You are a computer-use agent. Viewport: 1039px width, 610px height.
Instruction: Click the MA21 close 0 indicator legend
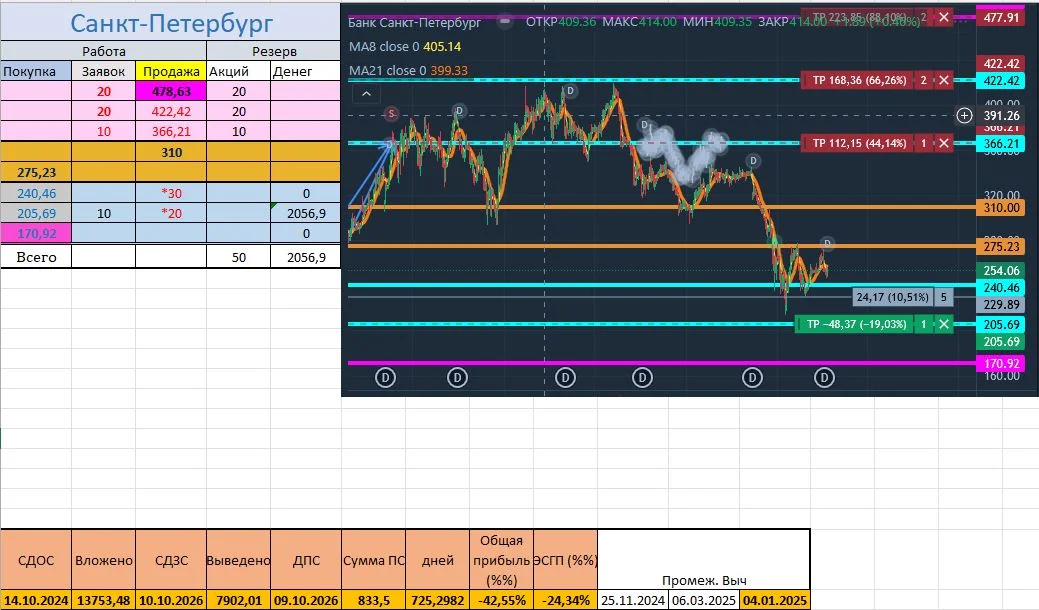click(x=408, y=70)
